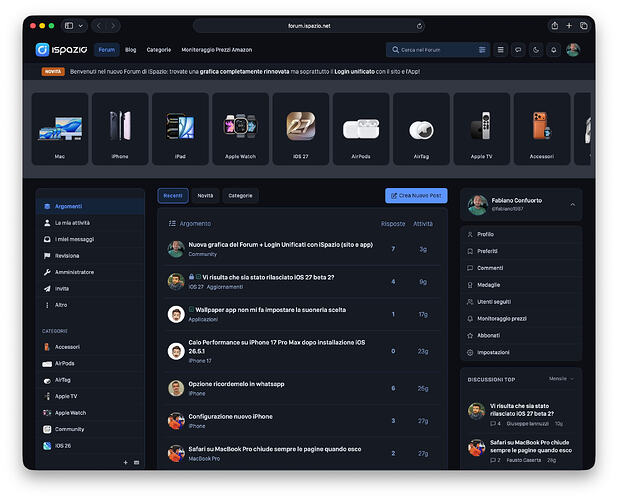Open notifications bell icon

[554, 50]
